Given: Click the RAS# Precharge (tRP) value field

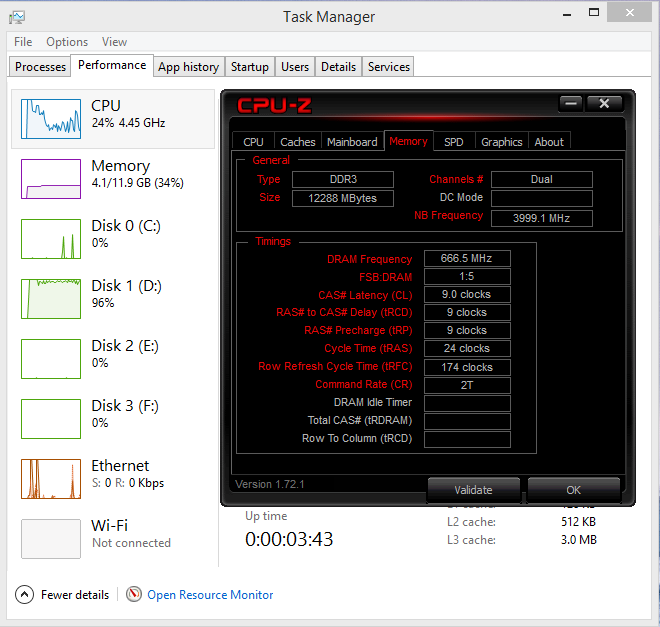Looking at the screenshot, I should point(467,330).
